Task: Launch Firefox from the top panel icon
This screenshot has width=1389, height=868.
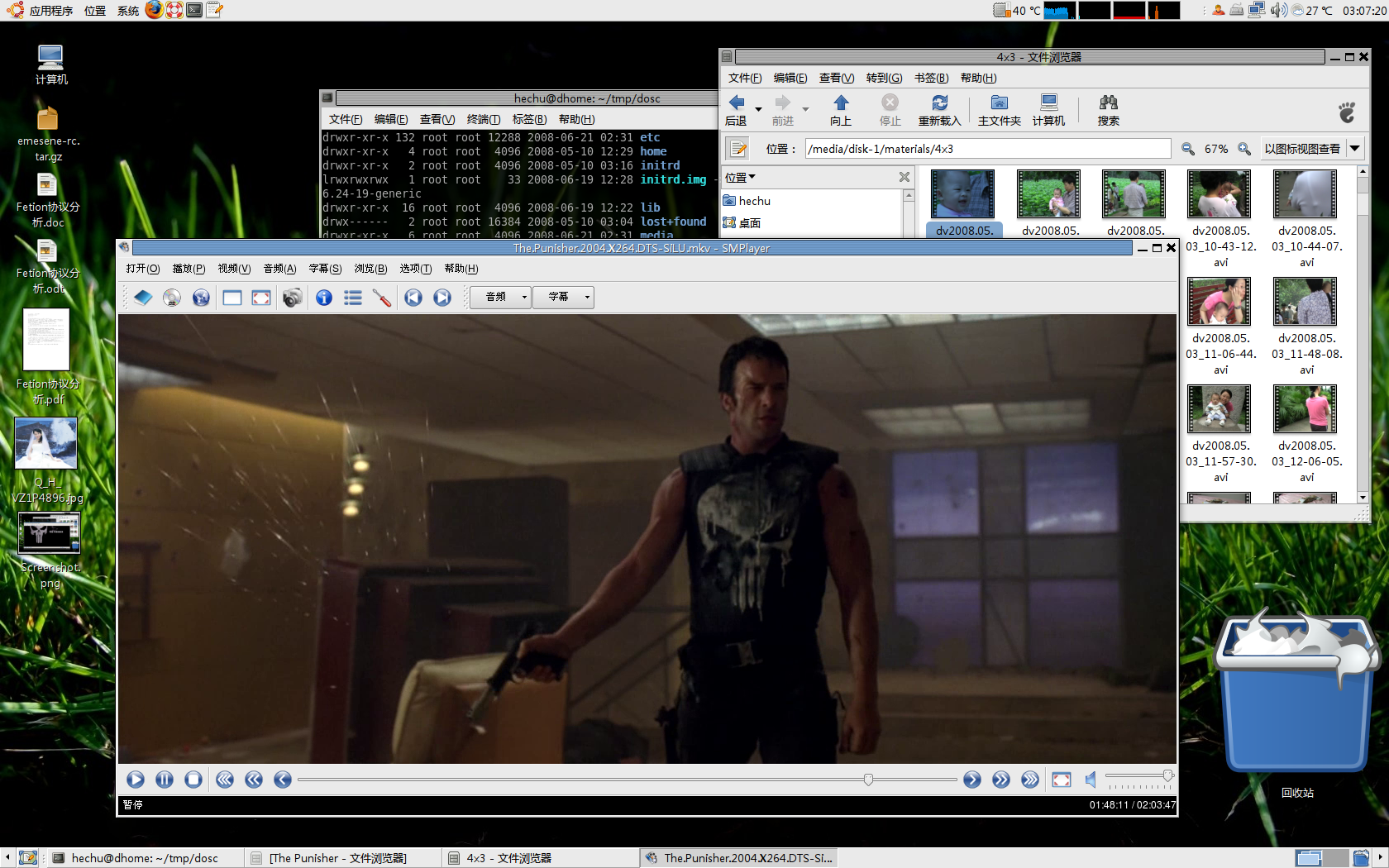Action: tap(154, 10)
